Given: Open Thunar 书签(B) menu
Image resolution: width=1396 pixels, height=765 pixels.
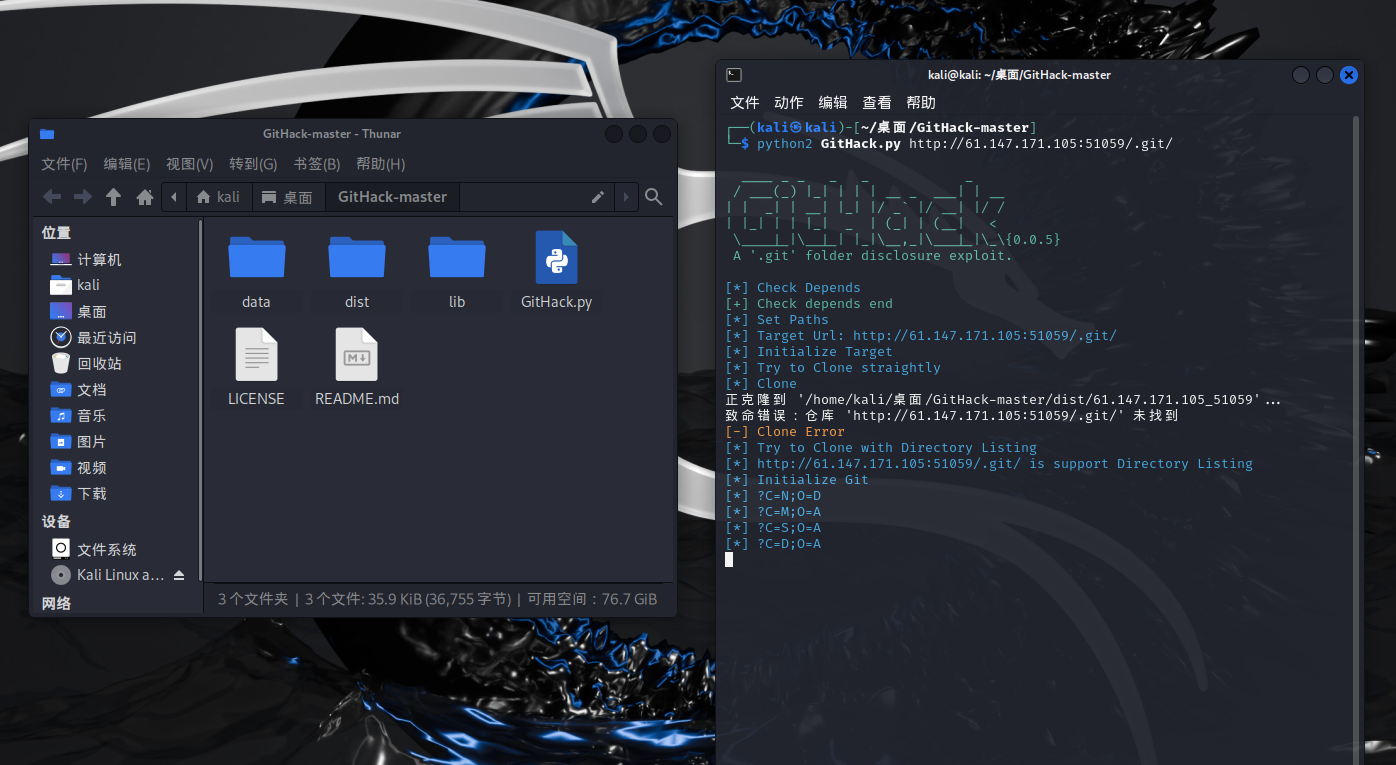Looking at the screenshot, I should (317, 164).
